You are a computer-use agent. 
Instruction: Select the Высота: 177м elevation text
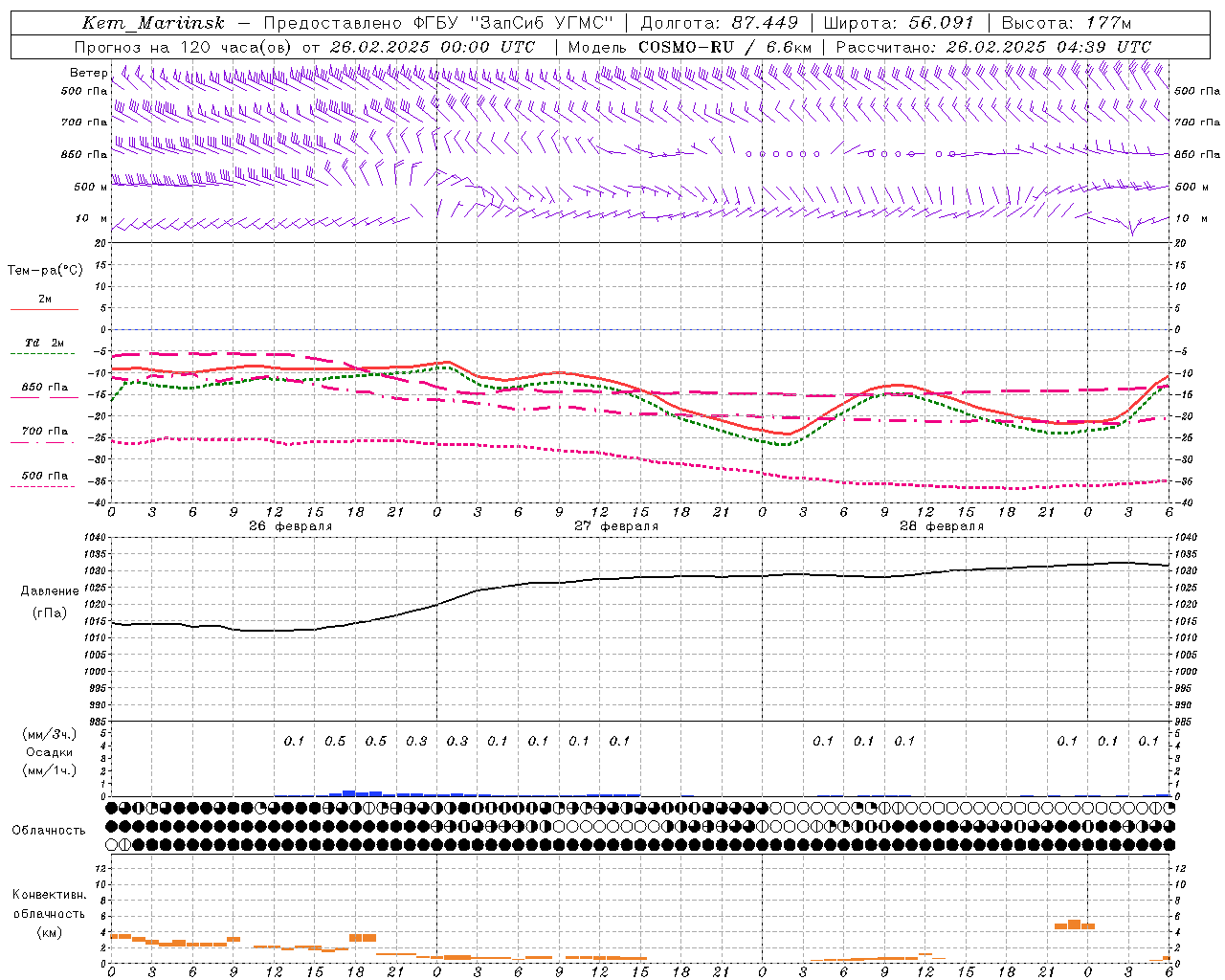[x=1066, y=23]
